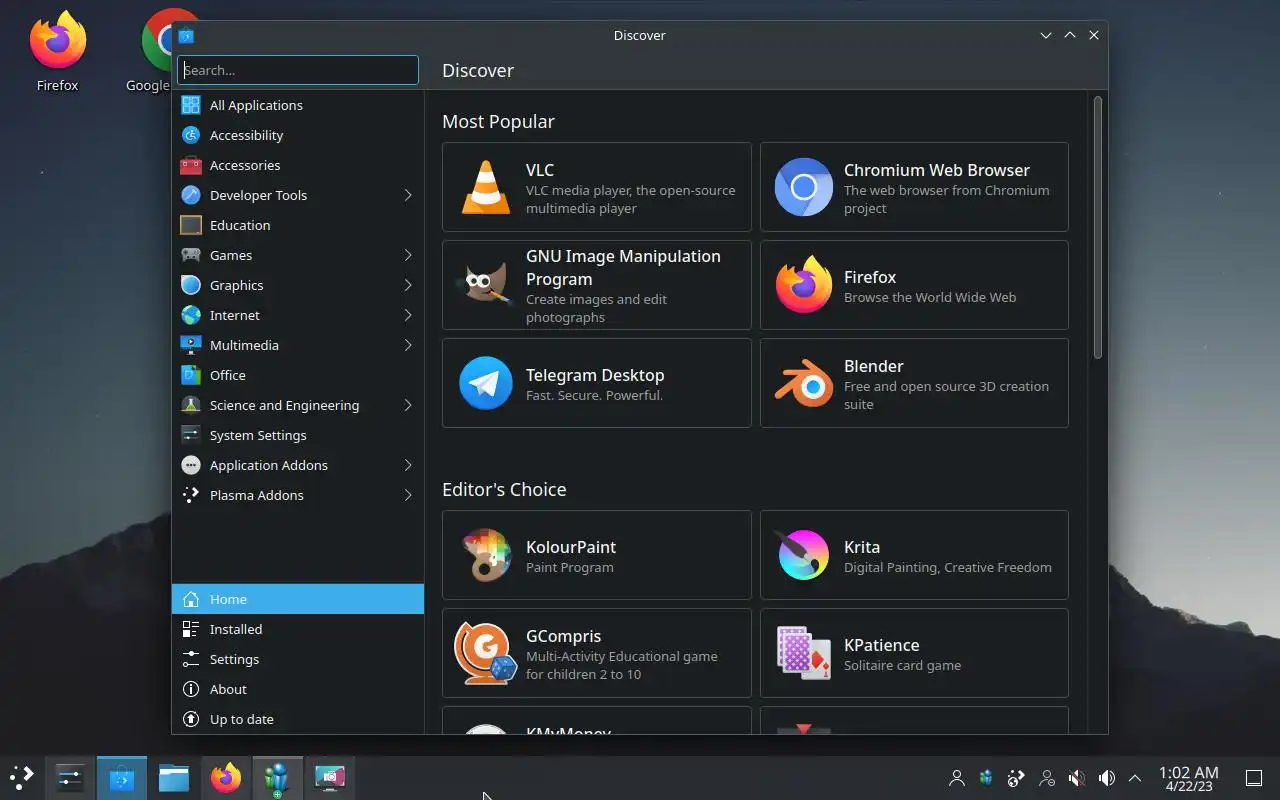Open the Firefox card in Most Popular
Viewport: 1280px width, 800px height.
[914, 285]
